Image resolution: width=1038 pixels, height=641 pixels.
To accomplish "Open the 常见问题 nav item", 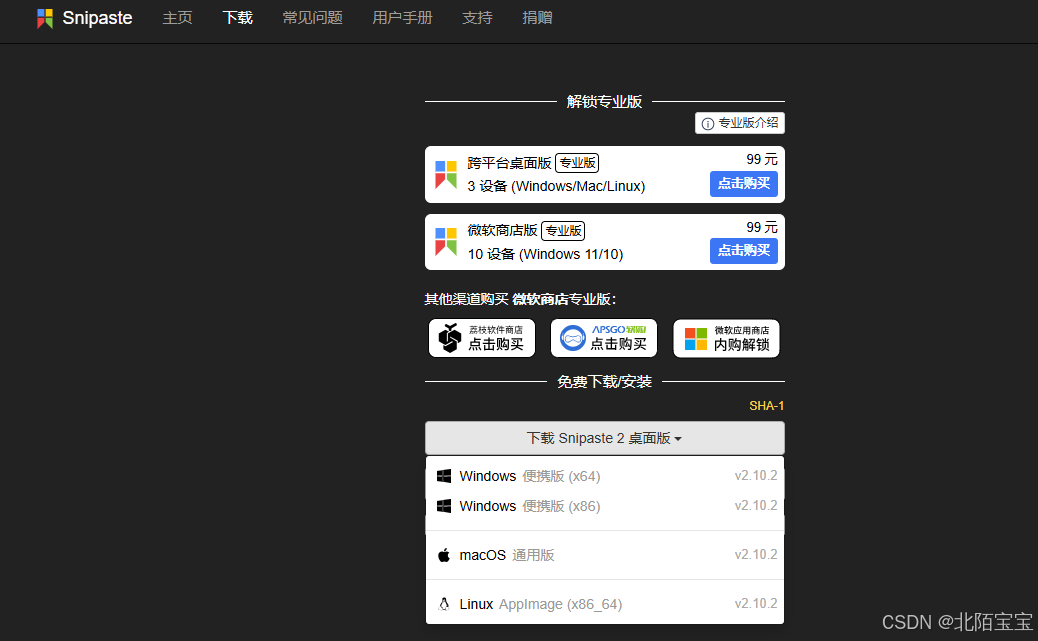I will pos(312,18).
